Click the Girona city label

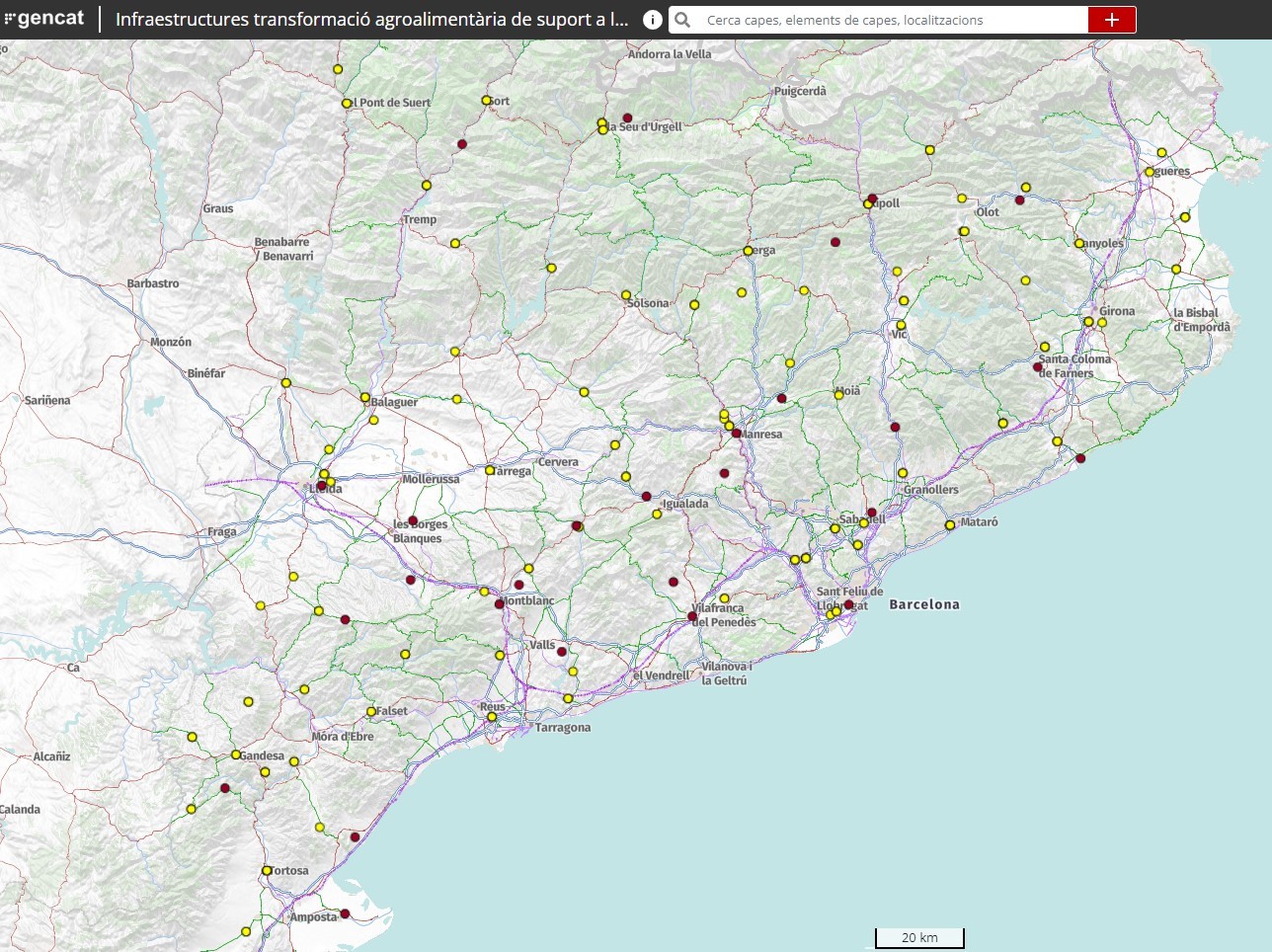1118,311
